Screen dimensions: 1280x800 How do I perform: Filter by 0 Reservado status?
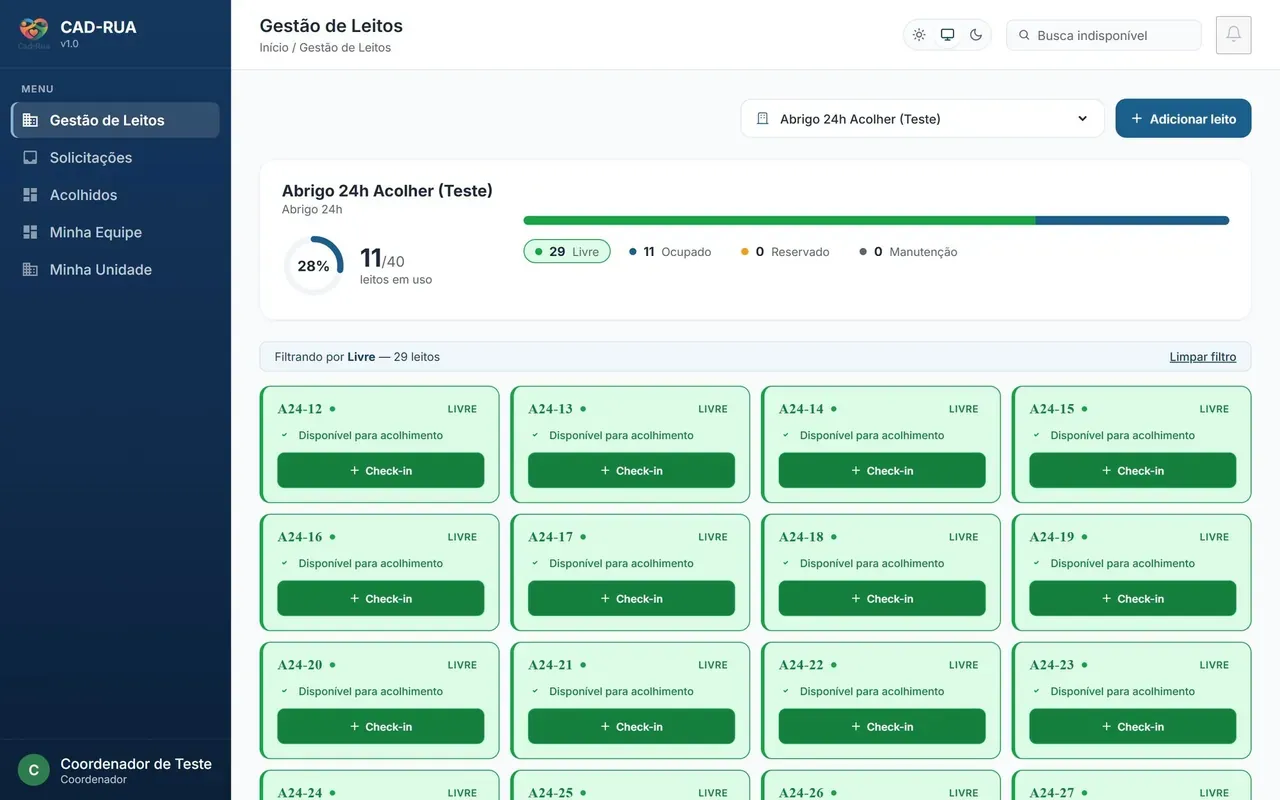(x=785, y=252)
